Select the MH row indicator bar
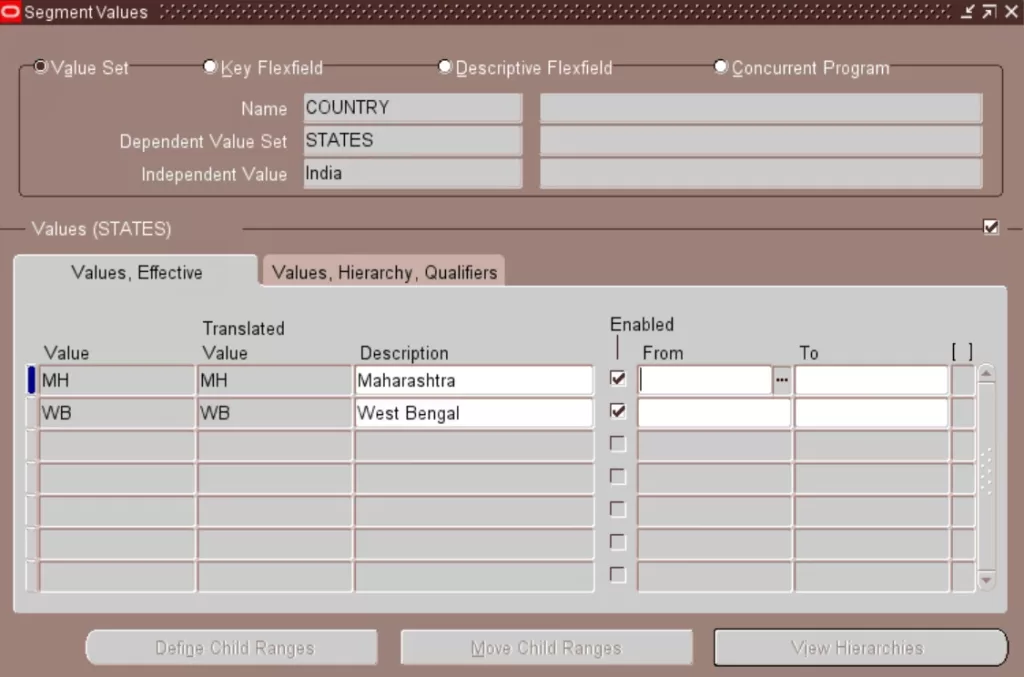Viewport: 1024px width, 677px height. 31,381
